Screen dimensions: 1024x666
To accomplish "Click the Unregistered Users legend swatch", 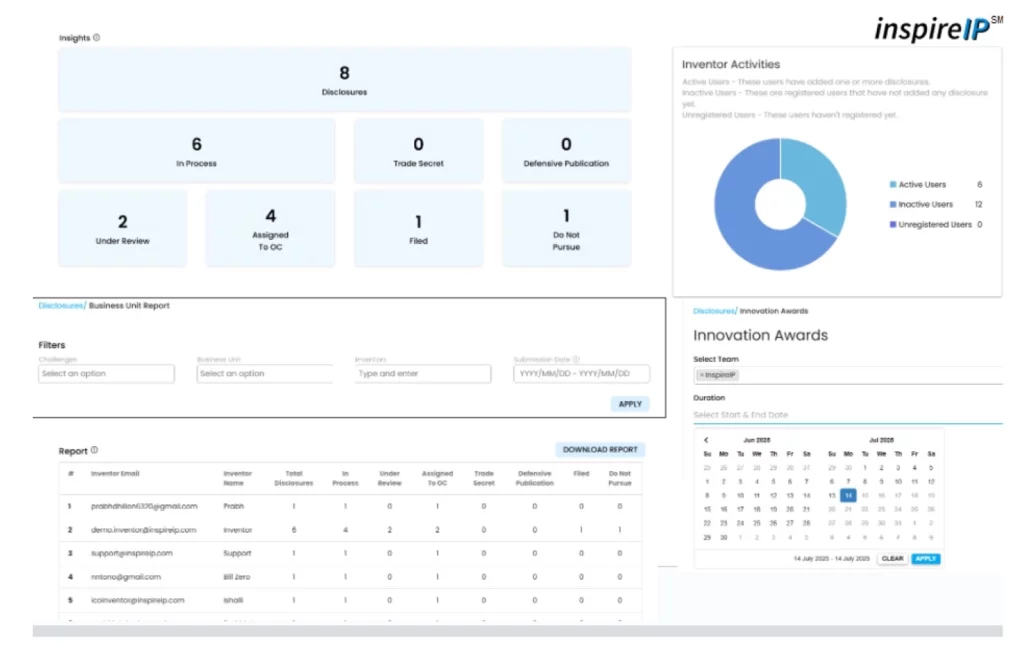I will pyautogui.click(x=892, y=225).
